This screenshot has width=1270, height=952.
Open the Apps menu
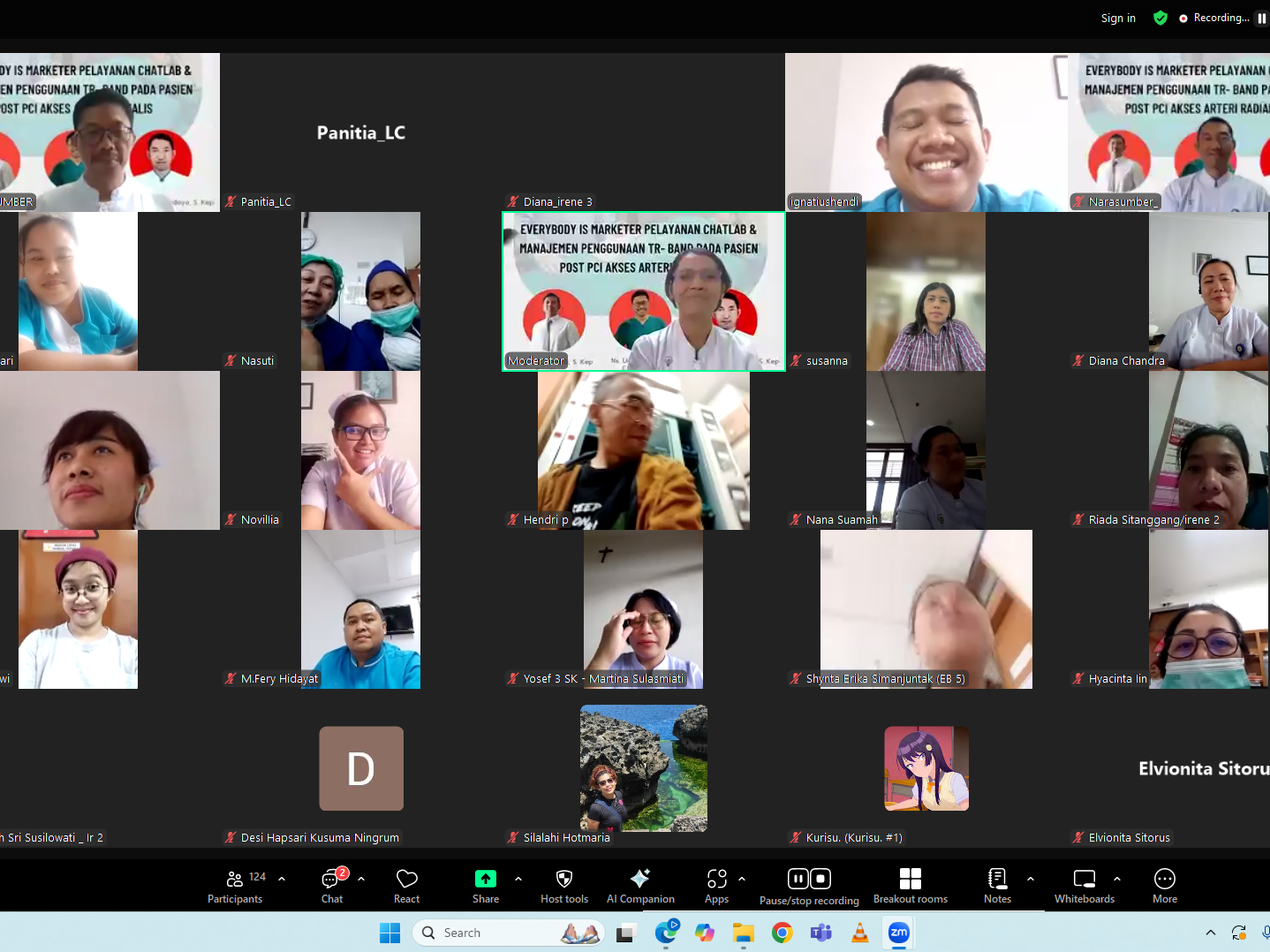(x=716, y=886)
